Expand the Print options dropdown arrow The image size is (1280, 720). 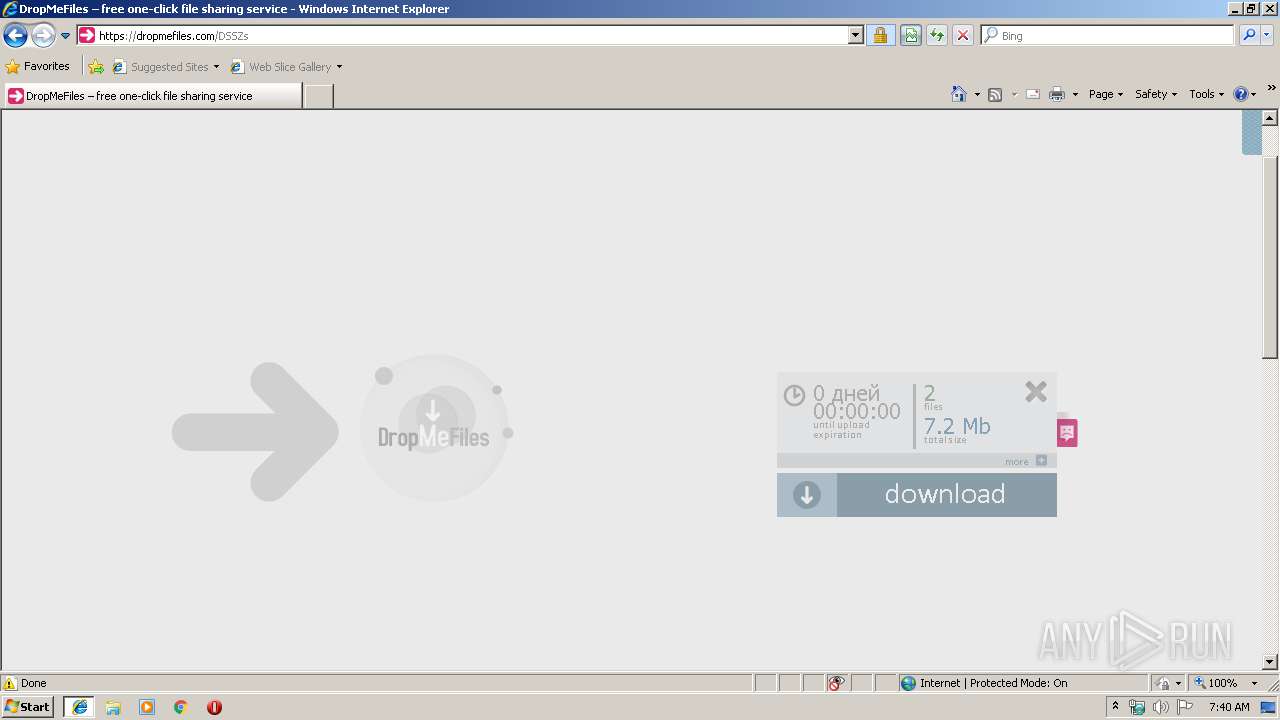click(1075, 94)
